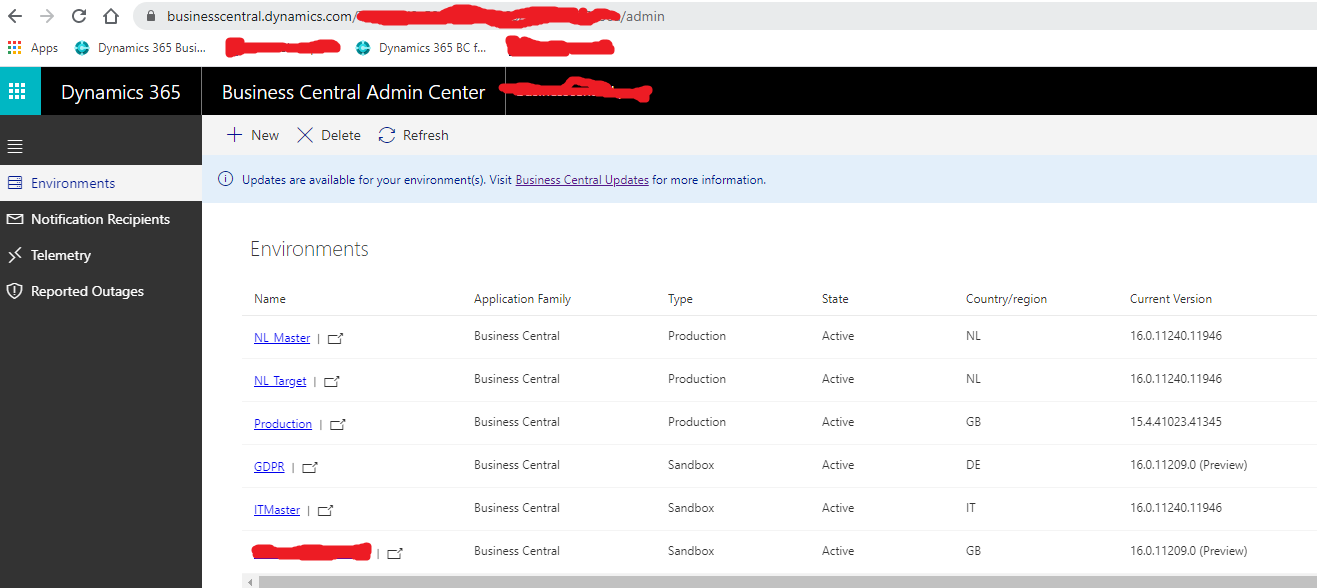Collapse the sidebar using hamburger menu icon
1317x588 pixels.
[x=15, y=147]
